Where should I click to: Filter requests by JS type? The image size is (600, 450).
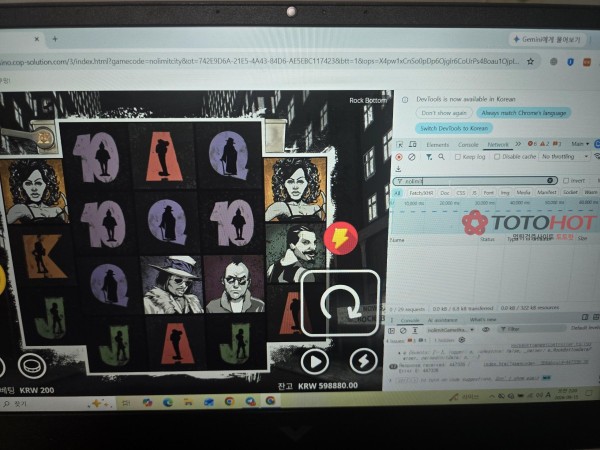coord(474,193)
